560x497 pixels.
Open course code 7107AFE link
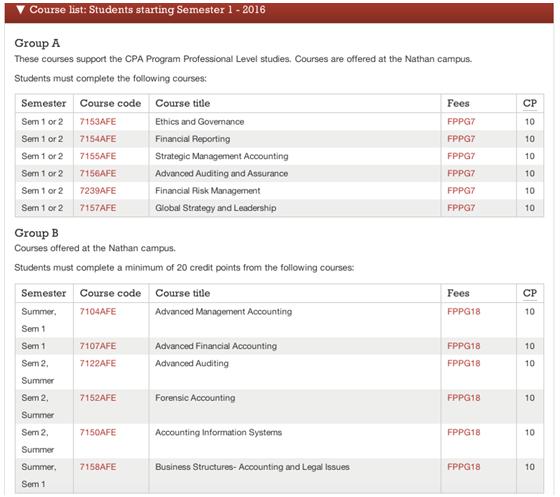coord(98,346)
